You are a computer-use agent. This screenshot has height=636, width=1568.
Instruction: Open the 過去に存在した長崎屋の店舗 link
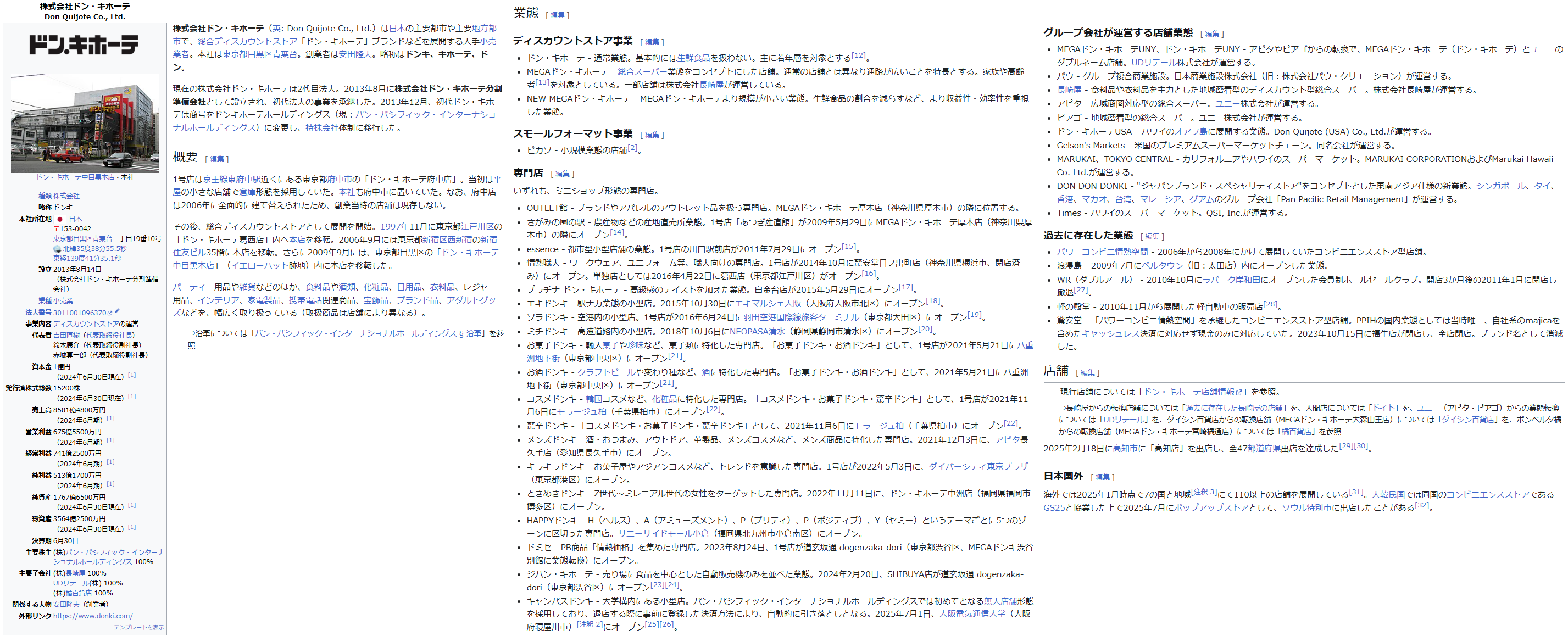(x=1233, y=409)
